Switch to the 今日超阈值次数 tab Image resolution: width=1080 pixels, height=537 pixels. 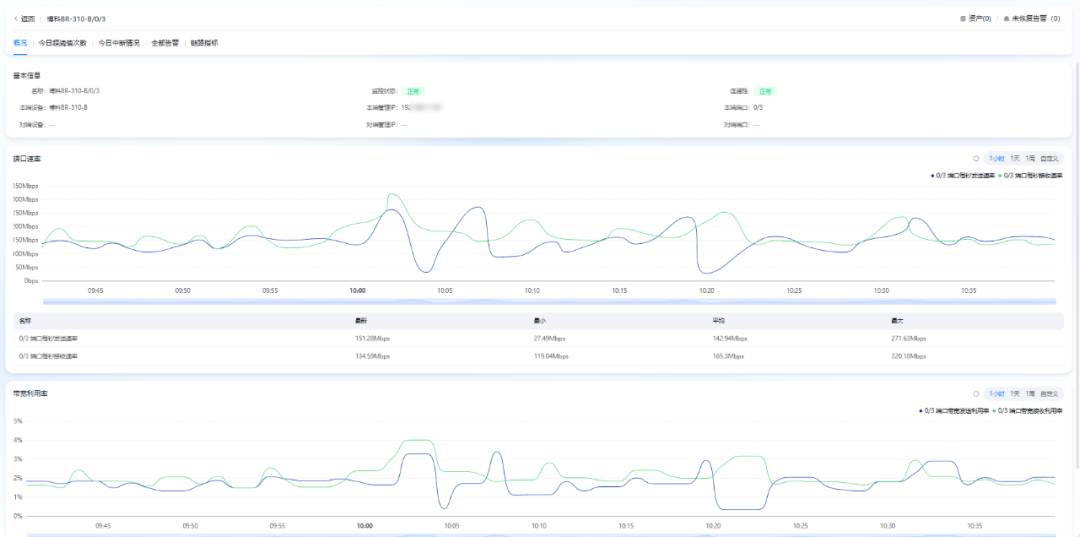63,43
